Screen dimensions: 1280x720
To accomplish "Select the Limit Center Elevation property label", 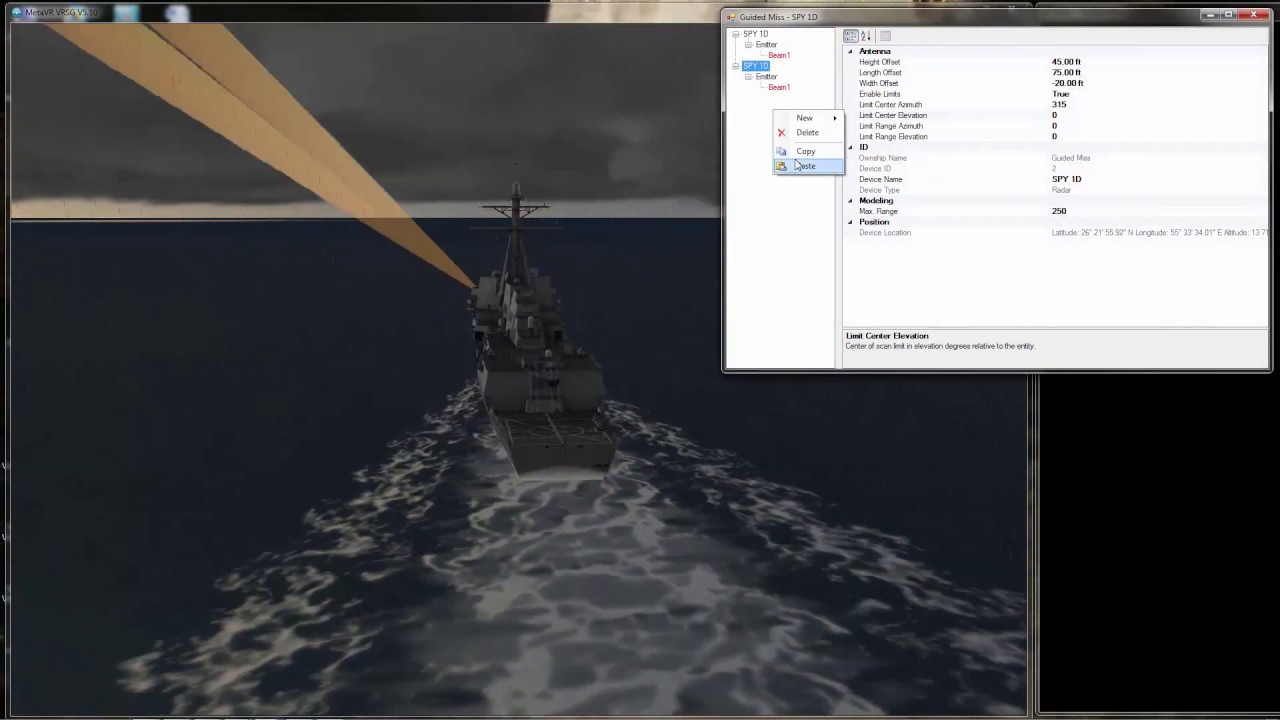I will (893, 115).
